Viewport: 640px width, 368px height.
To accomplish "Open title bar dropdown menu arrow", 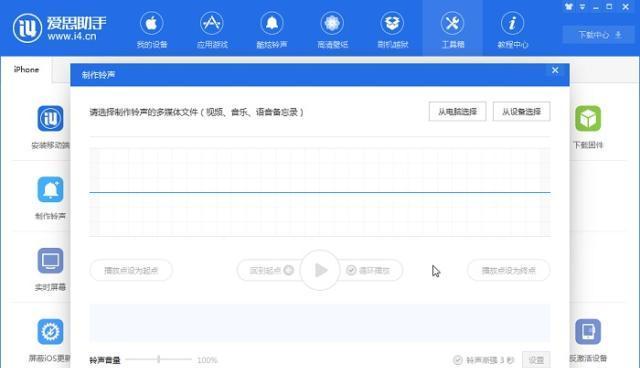I will click(582, 7).
